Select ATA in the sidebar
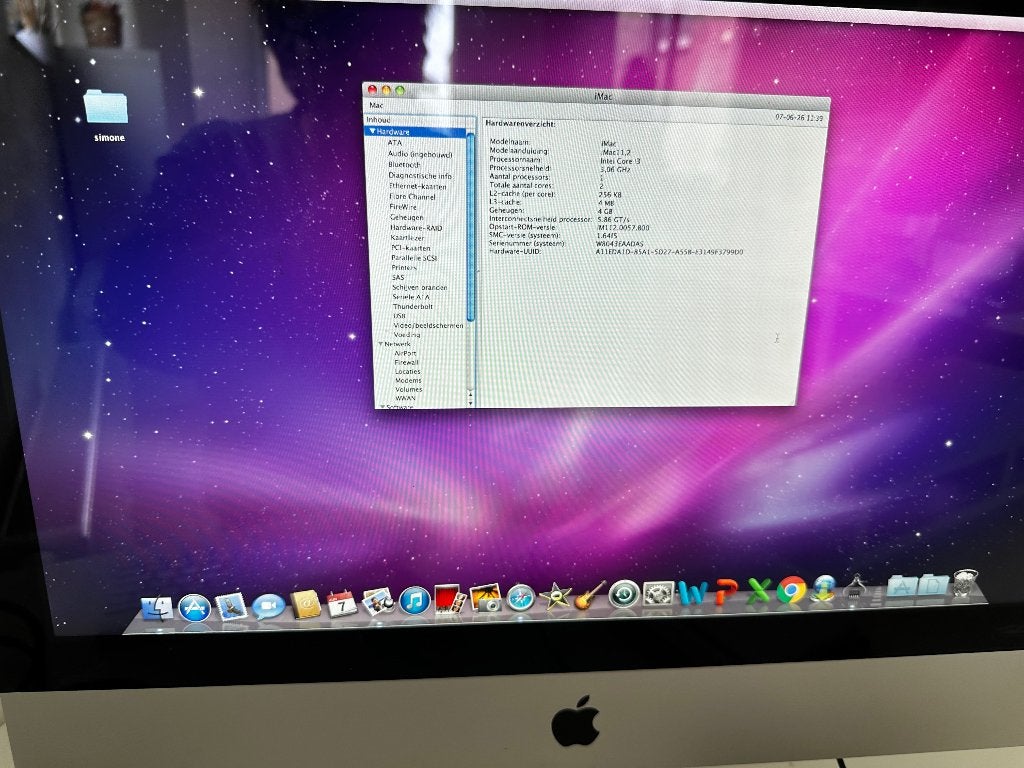This screenshot has width=1024, height=768. click(x=394, y=142)
